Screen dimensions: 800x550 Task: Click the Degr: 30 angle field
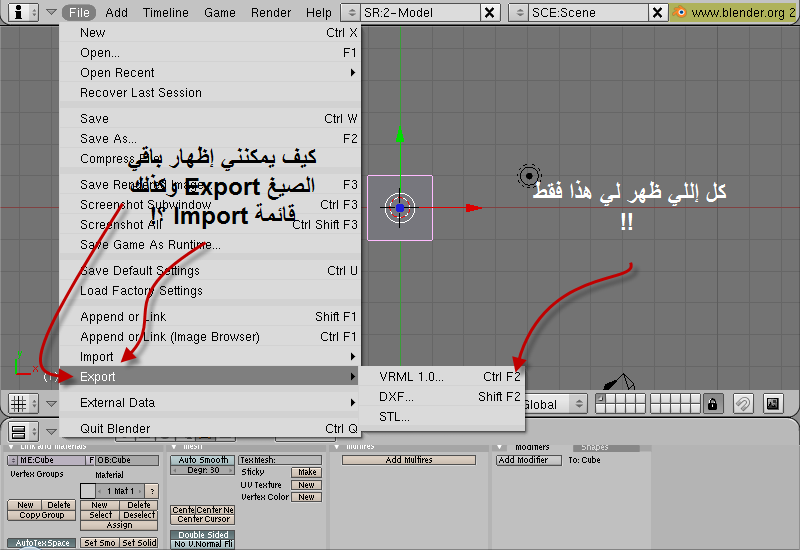203,470
